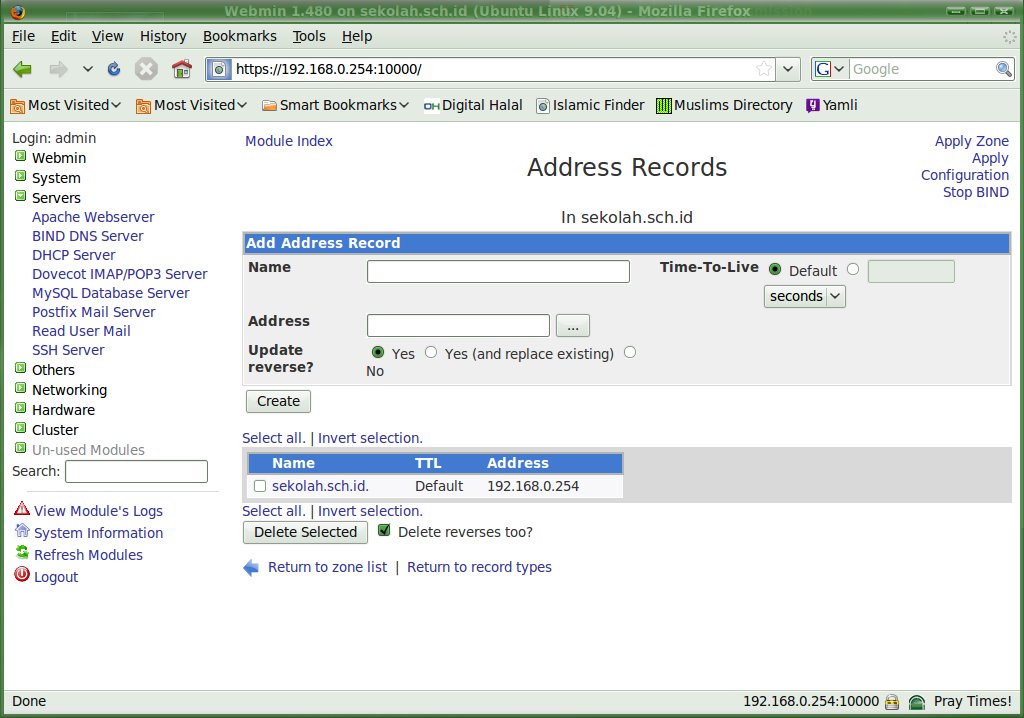Expand the Networking category in the sidebar
1024x718 pixels.
(x=20, y=389)
